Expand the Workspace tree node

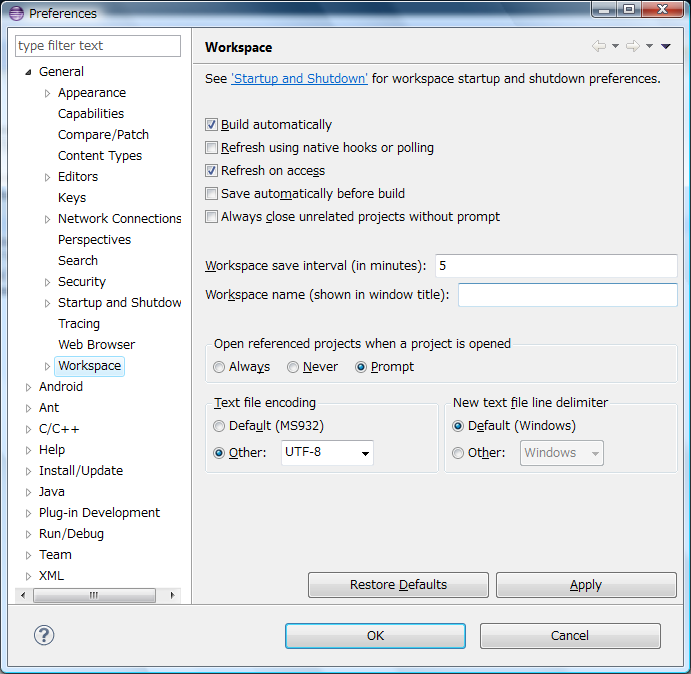47,366
